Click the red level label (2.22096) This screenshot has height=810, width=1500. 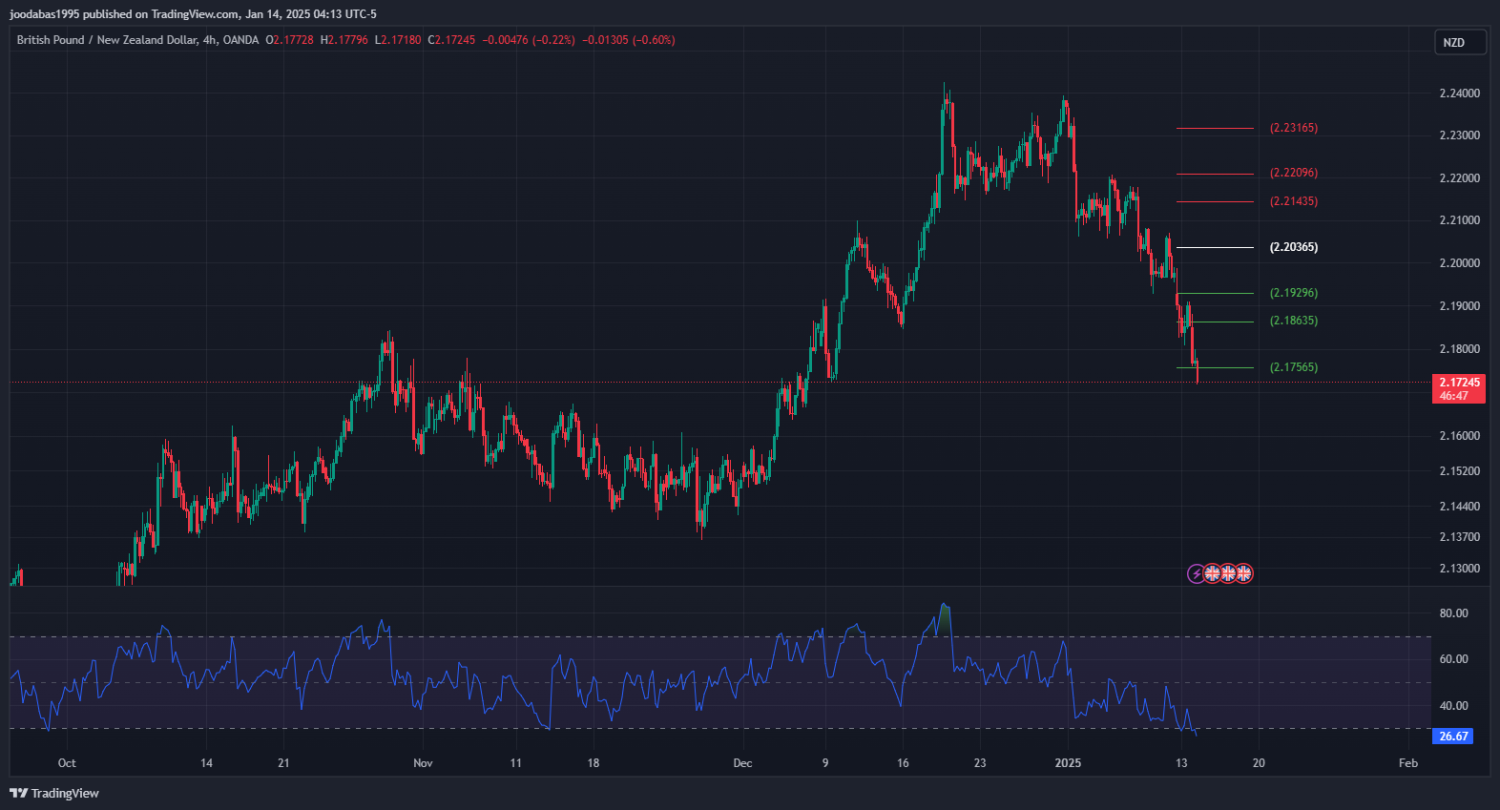click(1294, 173)
